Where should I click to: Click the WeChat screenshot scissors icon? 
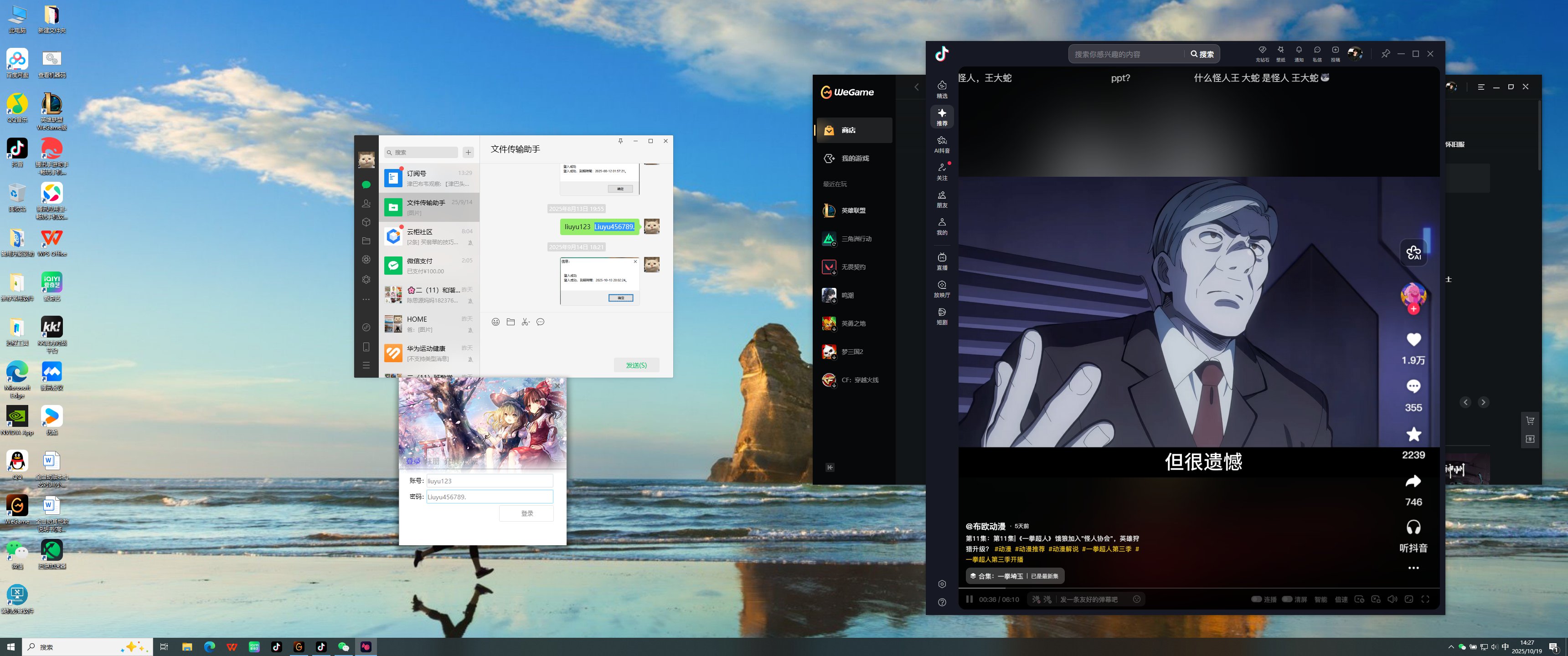[525, 322]
